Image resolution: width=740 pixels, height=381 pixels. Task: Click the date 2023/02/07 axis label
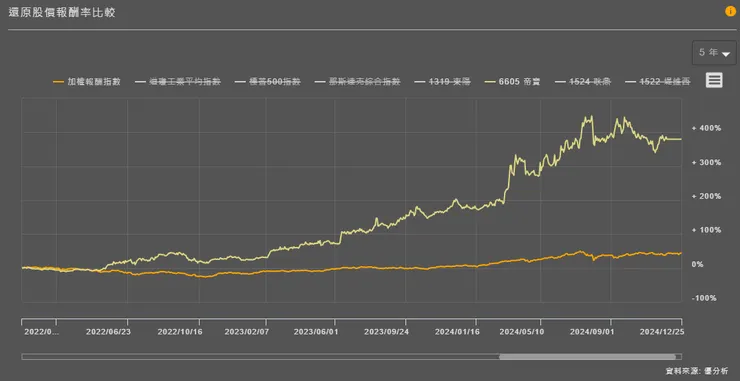click(246, 332)
